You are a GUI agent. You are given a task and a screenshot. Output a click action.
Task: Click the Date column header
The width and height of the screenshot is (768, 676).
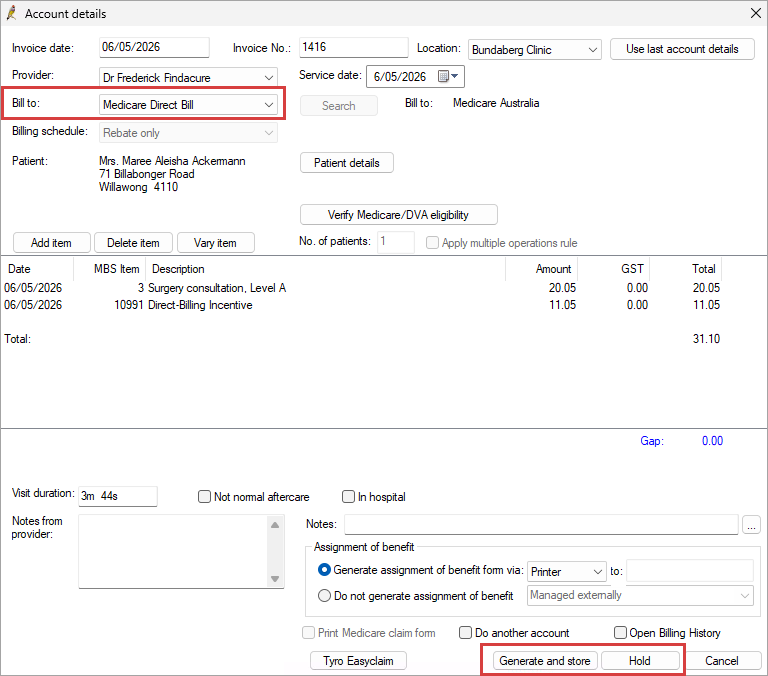coord(37,269)
